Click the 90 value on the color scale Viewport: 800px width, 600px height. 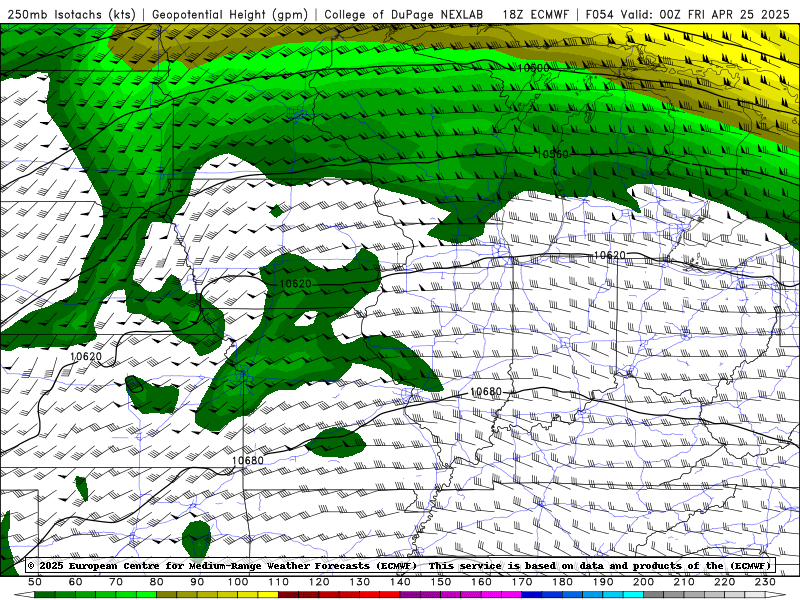(x=197, y=582)
